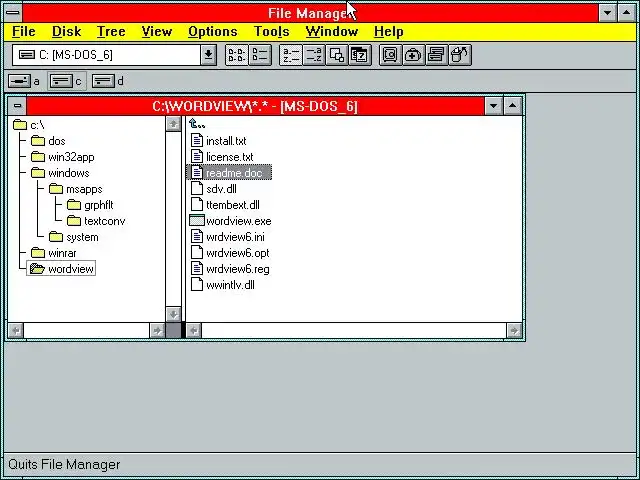Open the Options menu

point(213,31)
